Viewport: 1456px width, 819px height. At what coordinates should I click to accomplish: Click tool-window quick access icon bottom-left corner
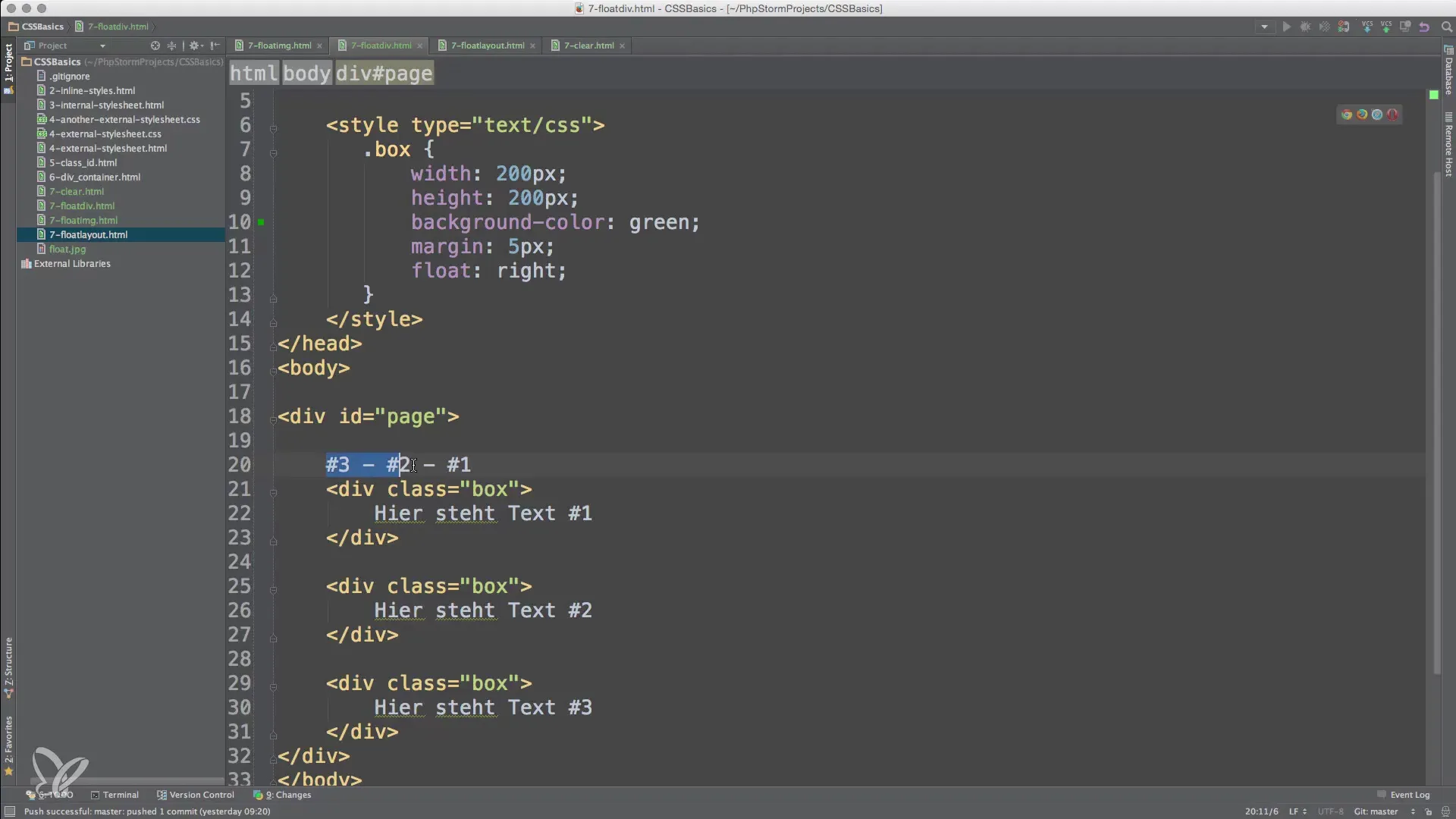(x=9, y=811)
